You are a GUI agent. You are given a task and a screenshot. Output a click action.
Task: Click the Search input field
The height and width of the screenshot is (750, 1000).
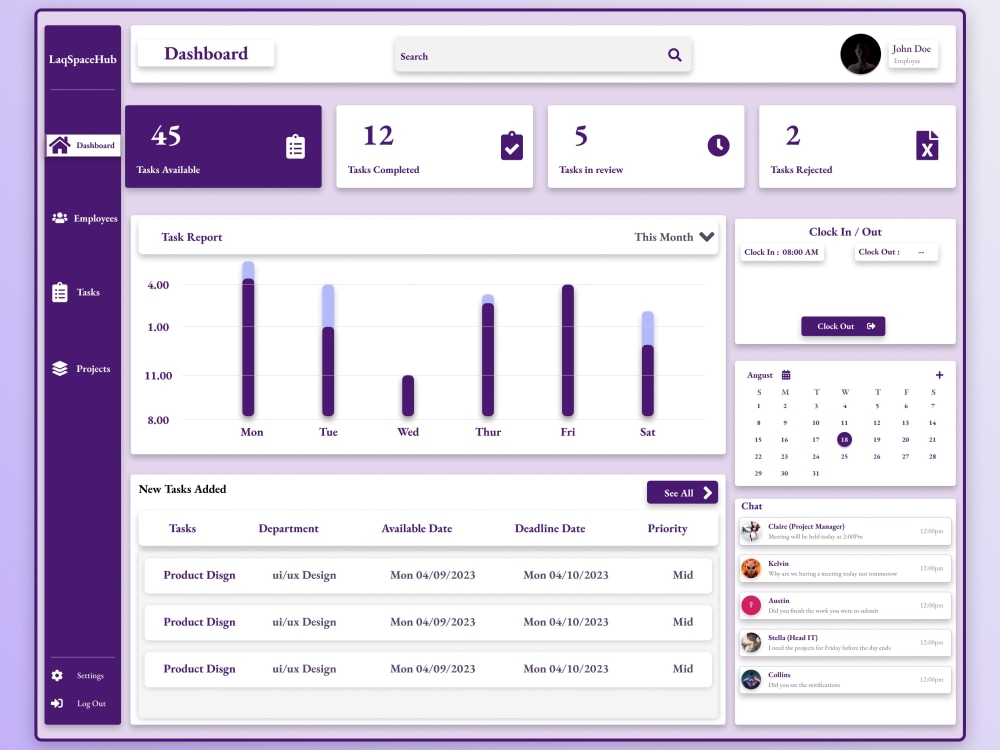(543, 55)
